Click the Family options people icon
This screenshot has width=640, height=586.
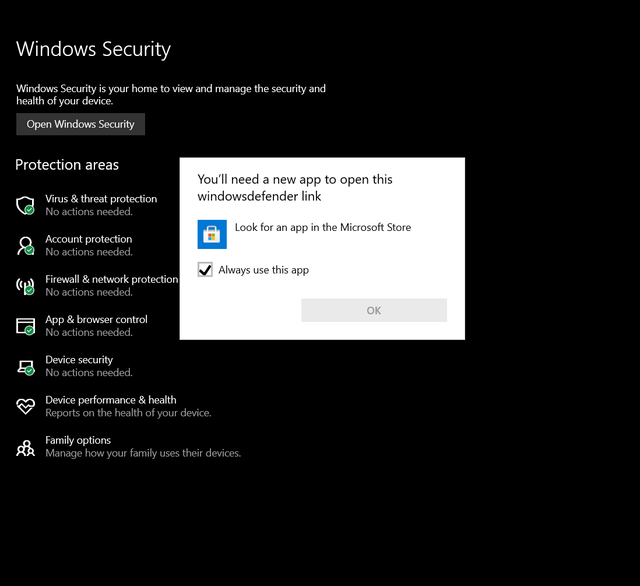[25, 448]
